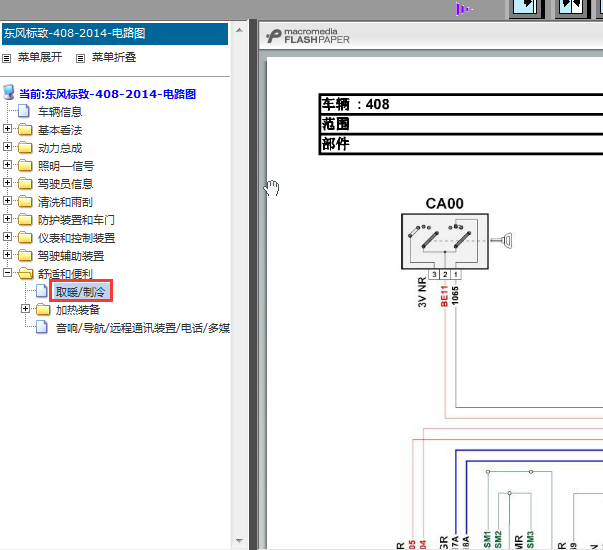Click the folder icon of 驾驶员信息
The width and height of the screenshot is (603, 550).
[x=25, y=183]
